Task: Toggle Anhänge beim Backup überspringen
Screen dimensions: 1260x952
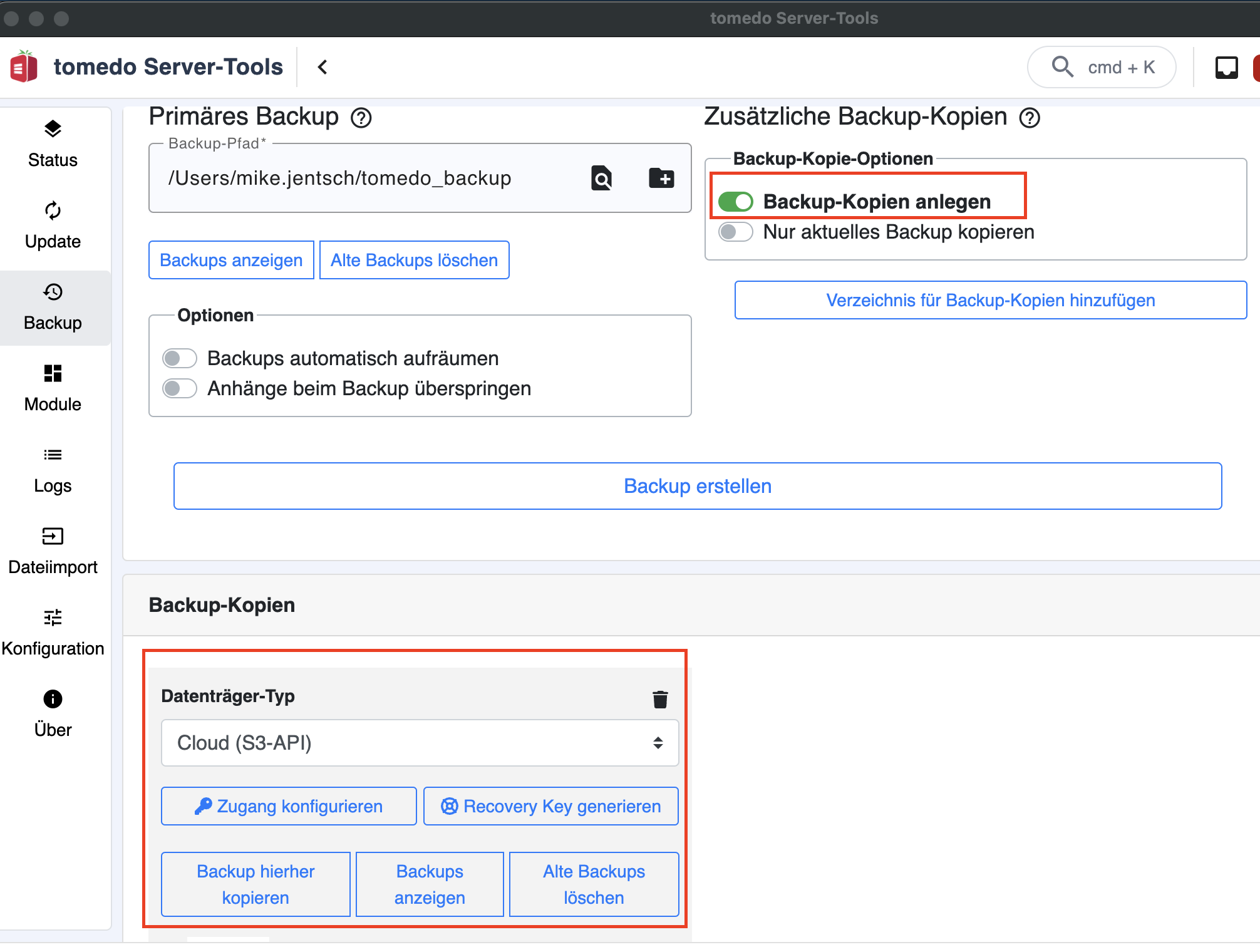Action: pos(180,388)
